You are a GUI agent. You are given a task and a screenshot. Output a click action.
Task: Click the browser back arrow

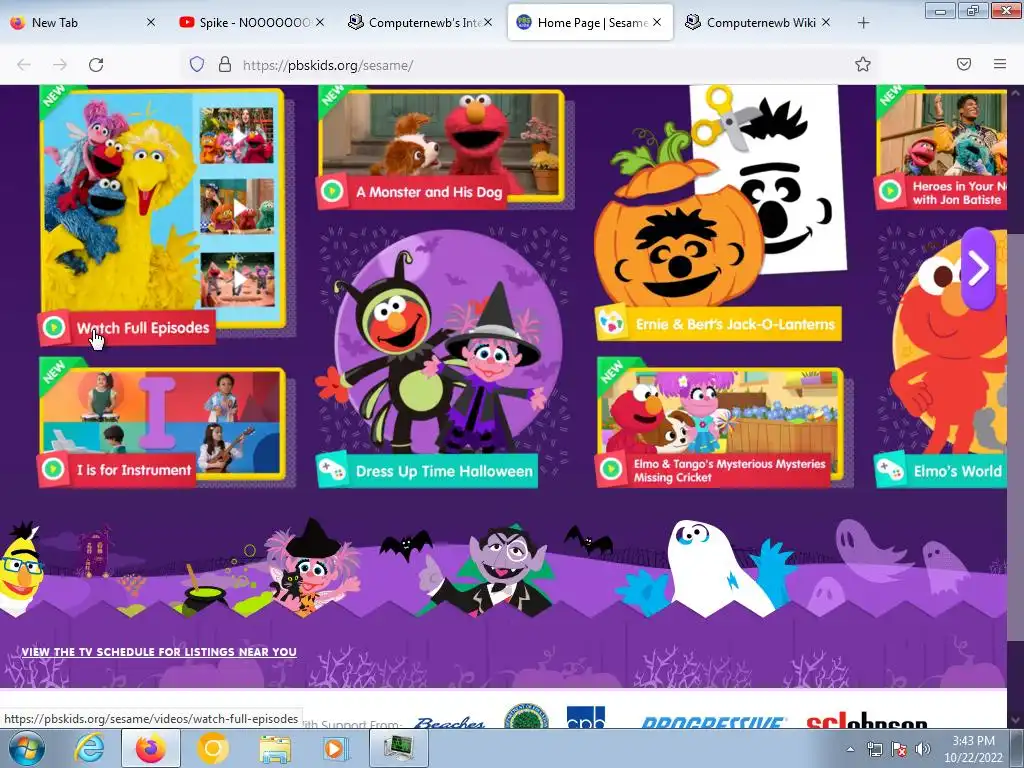[x=24, y=65]
